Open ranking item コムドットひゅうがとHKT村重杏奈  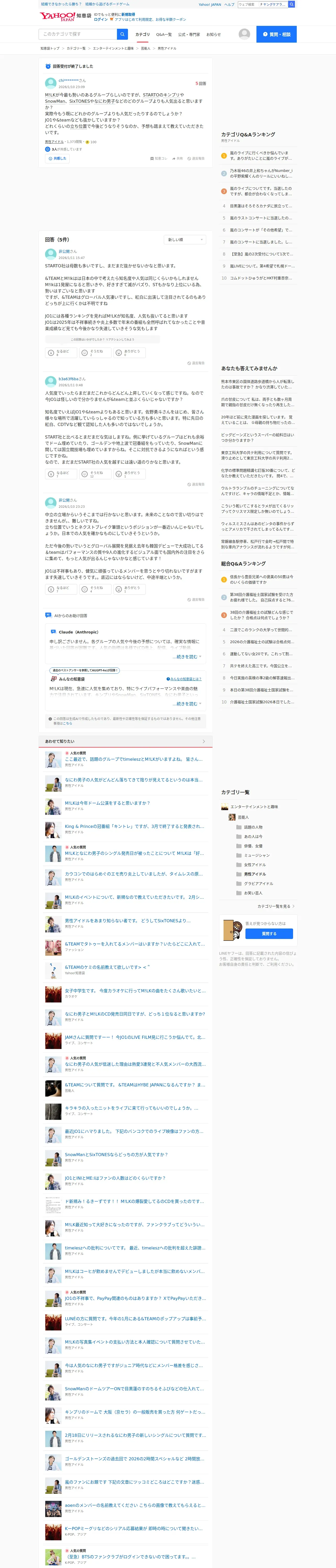point(261,278)
